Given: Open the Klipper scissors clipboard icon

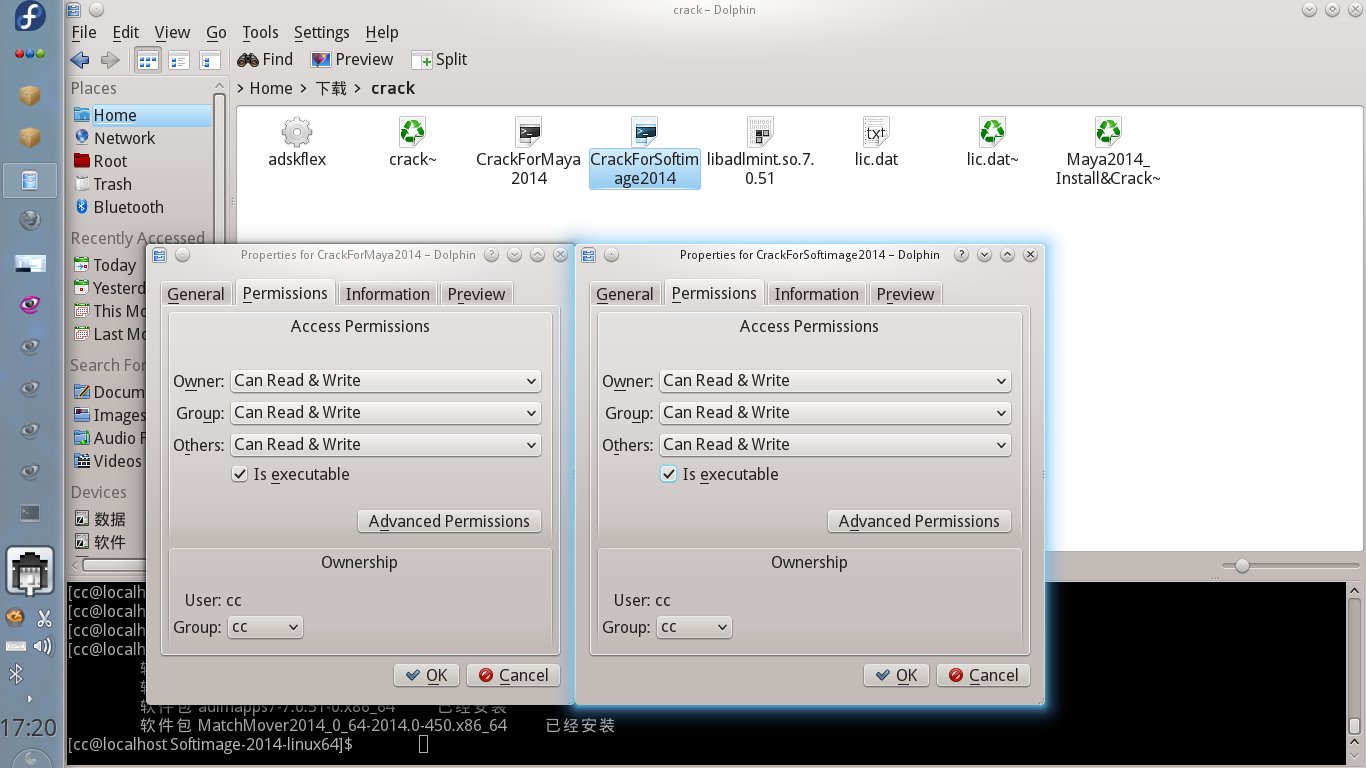Looking at the screenshot, I should (x=43, y=618).
